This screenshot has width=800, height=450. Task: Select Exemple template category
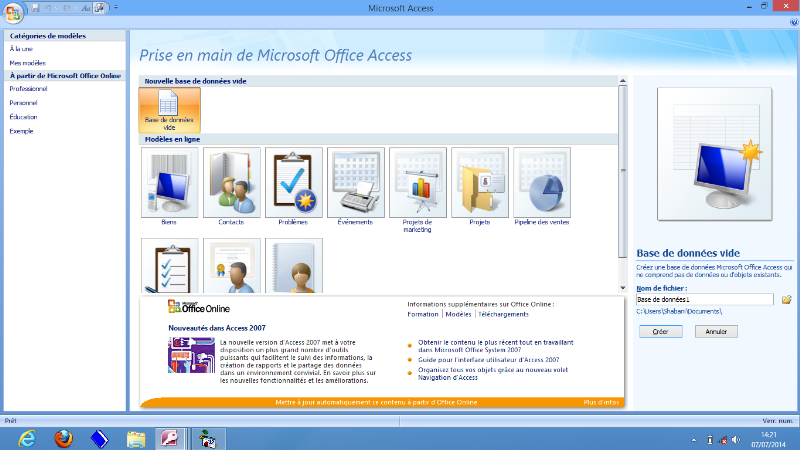pyautogui.click(x=21, y=131)
